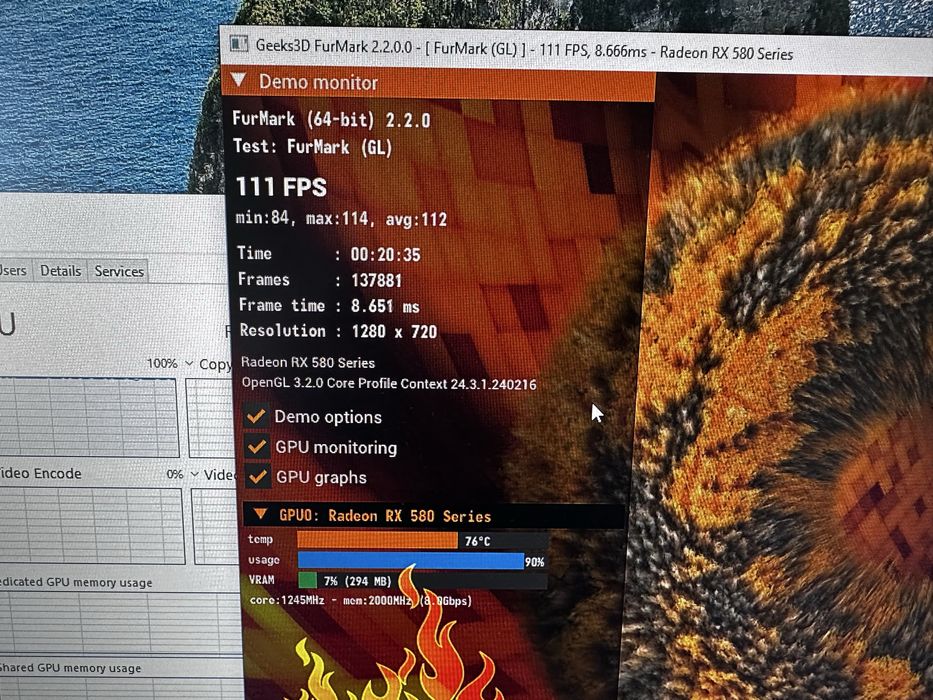Click the Video Encode graph area in Task Manager

(92, 526)
